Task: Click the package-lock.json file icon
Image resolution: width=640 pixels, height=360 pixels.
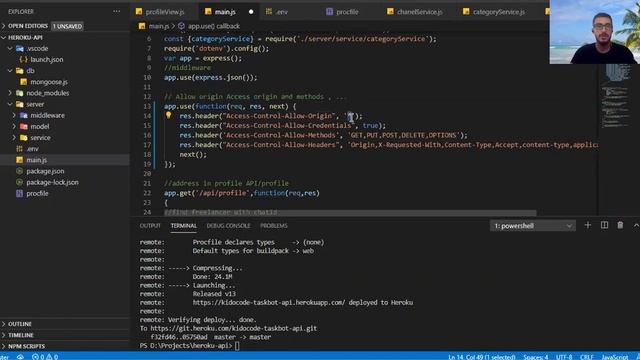Action: 19,182
